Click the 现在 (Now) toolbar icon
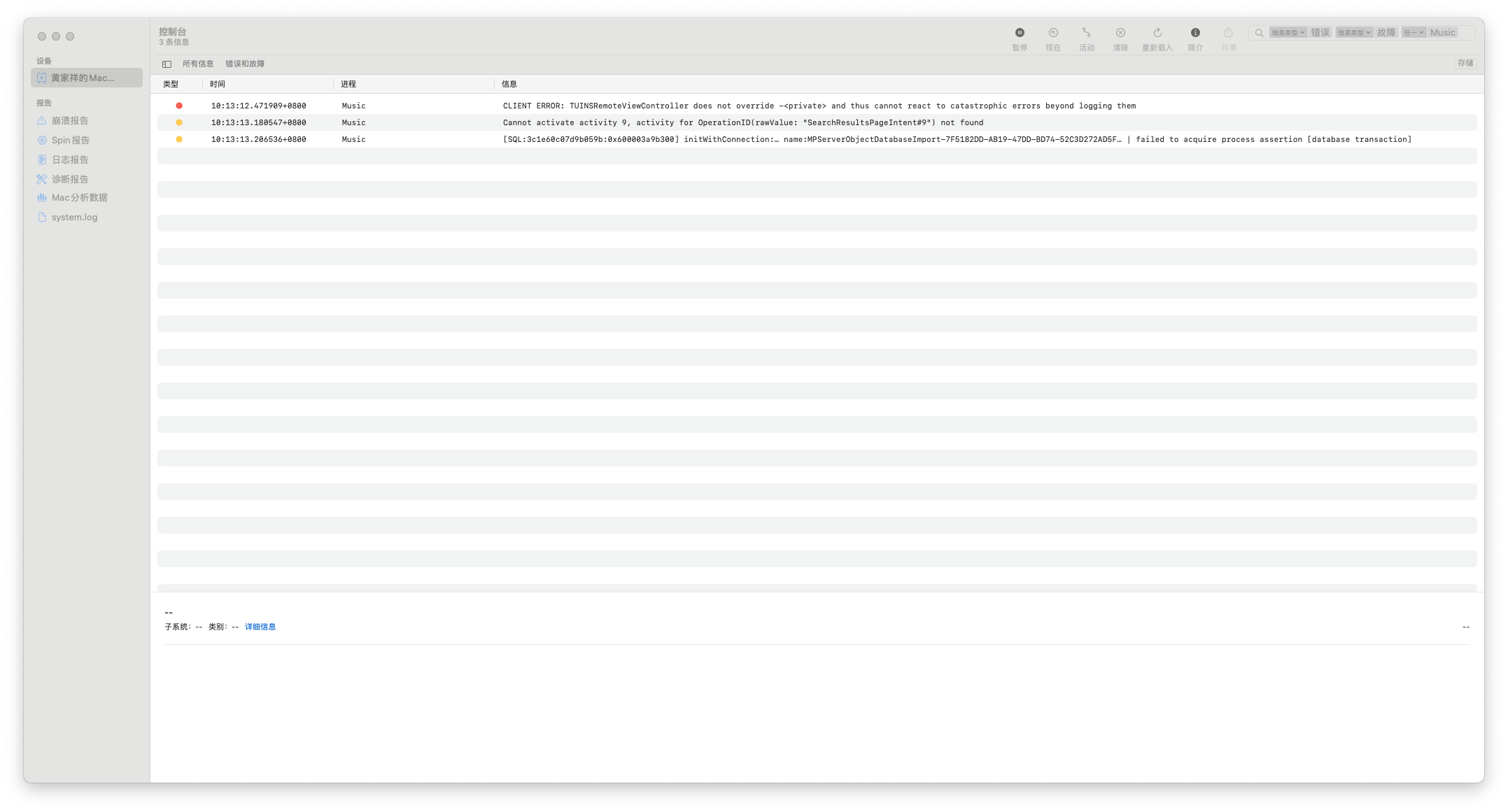The height and width of the screenshot is (812, 1508). coord(1053,33)
